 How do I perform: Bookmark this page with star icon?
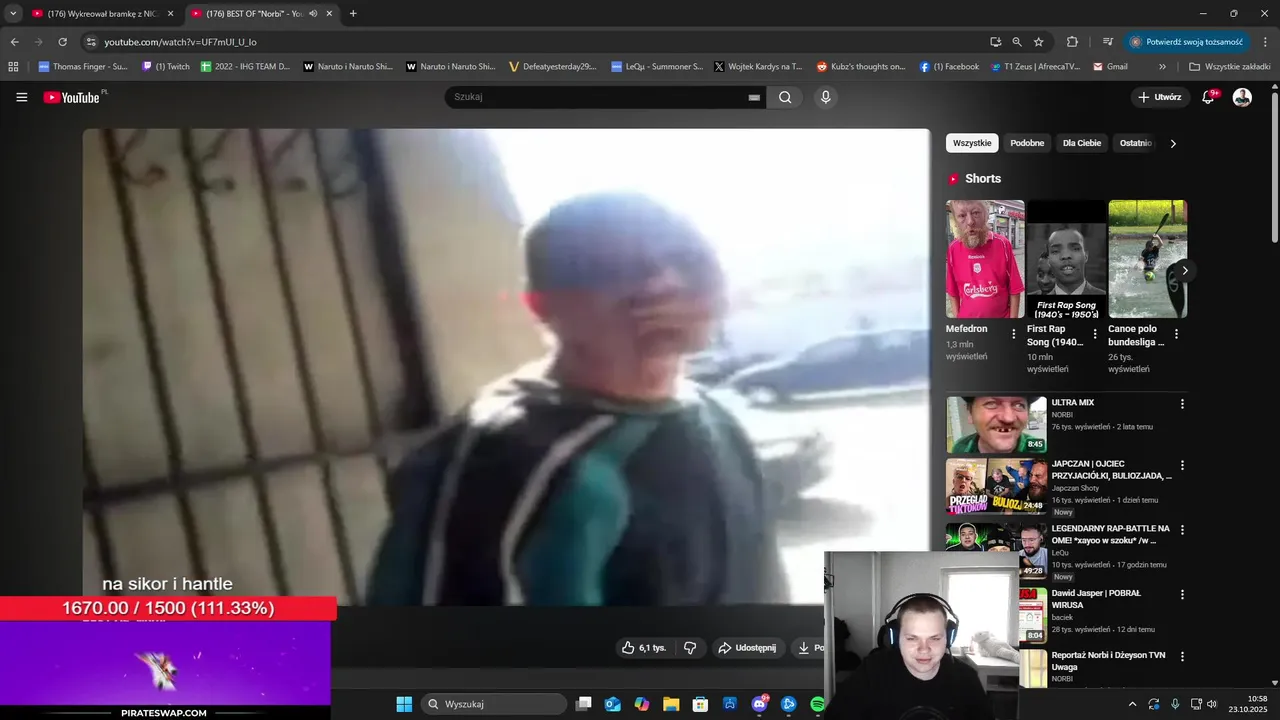[1039, 42]
